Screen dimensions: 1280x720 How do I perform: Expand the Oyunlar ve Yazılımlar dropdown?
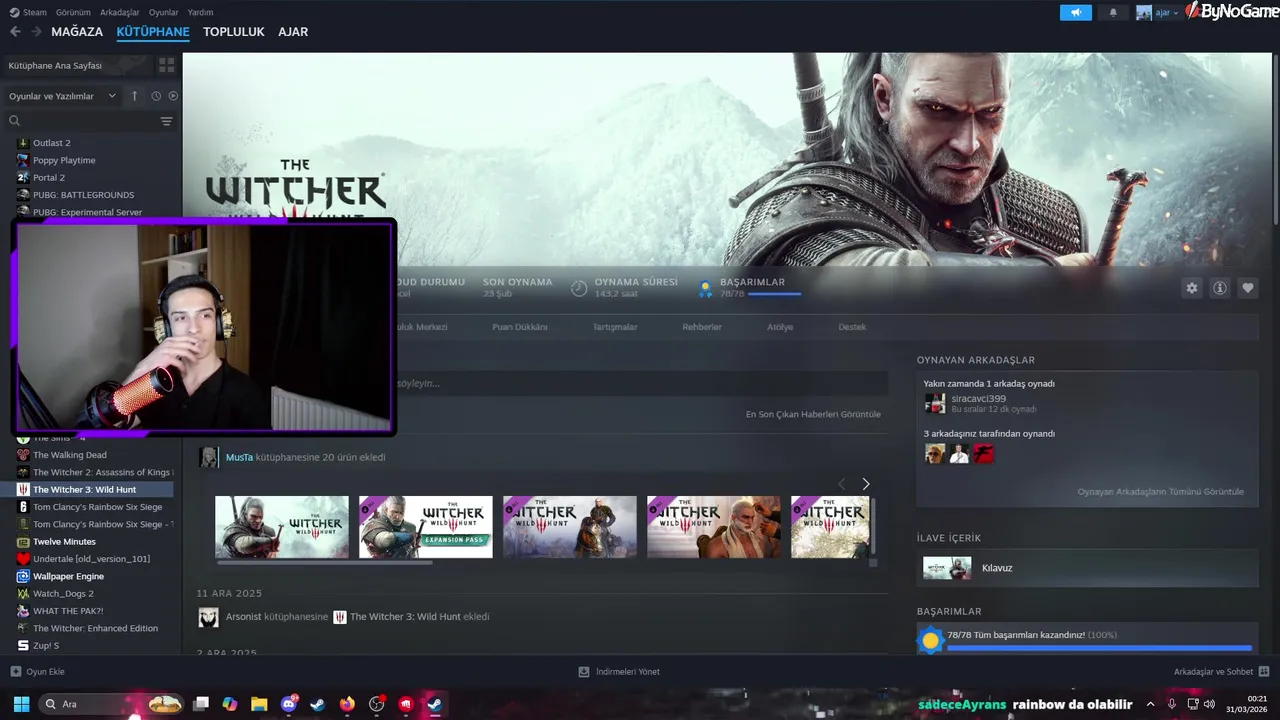pos(63,96)
